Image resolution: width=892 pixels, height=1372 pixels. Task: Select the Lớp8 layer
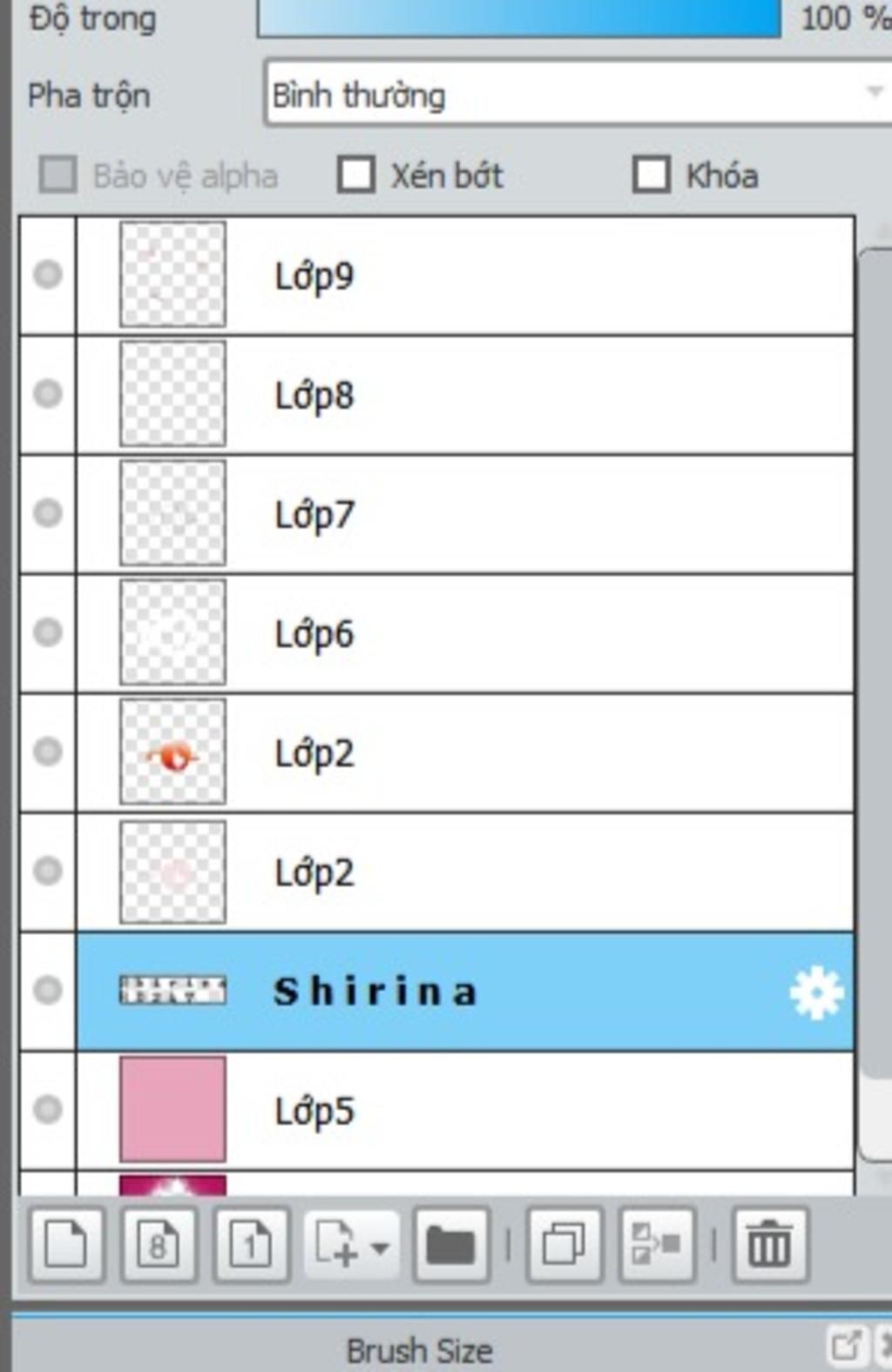click(x=464, y=395)
